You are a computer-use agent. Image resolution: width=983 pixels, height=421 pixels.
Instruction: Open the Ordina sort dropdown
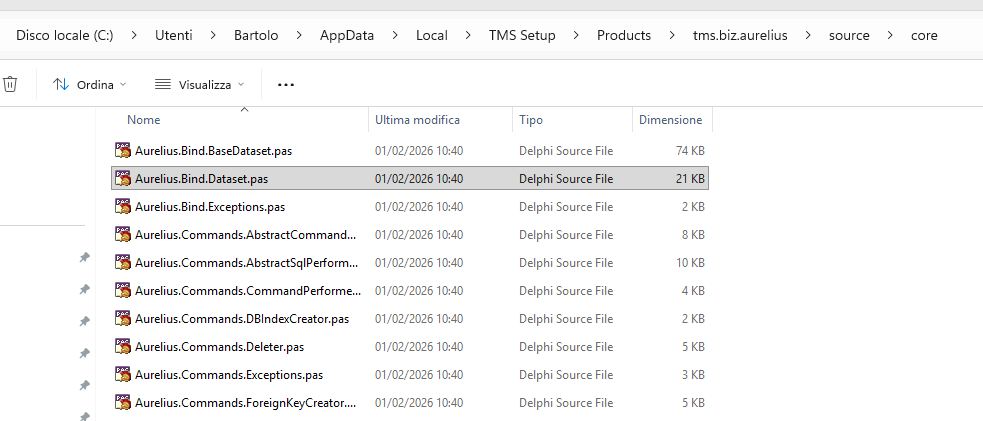point(89,85)
